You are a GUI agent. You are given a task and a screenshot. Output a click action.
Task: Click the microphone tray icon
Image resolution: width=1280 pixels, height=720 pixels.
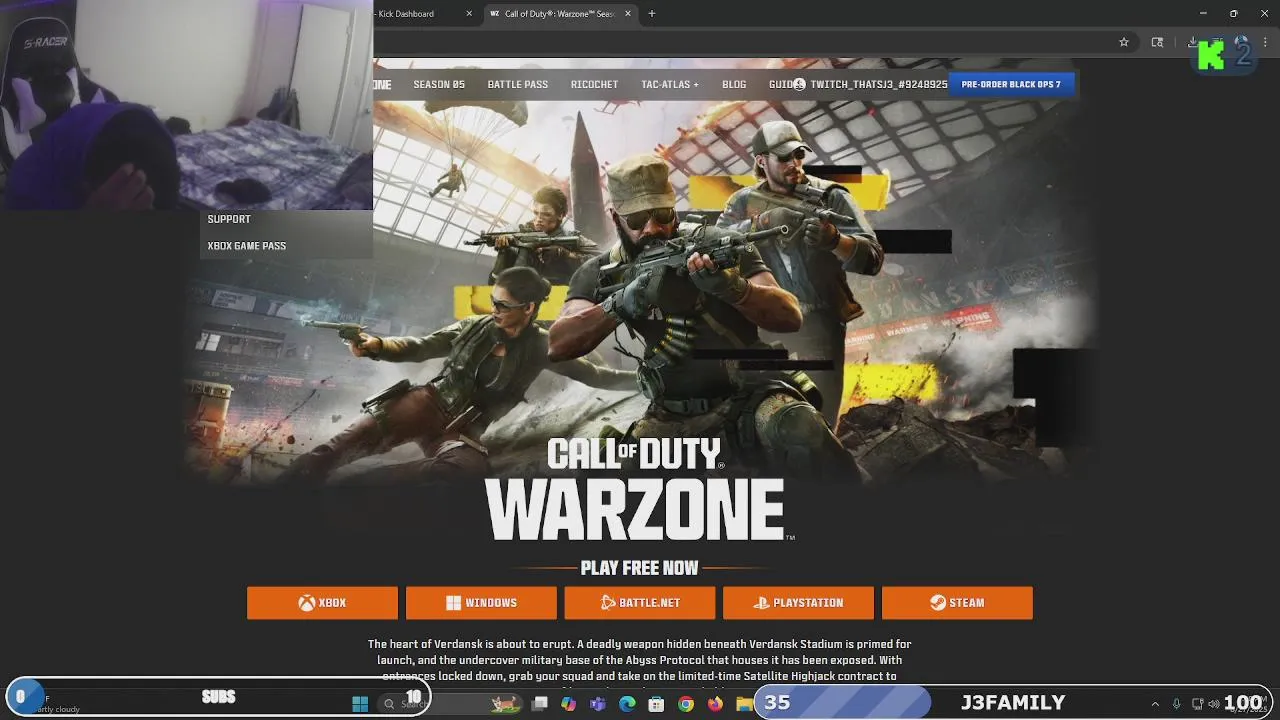click(x=1177, y=704)
